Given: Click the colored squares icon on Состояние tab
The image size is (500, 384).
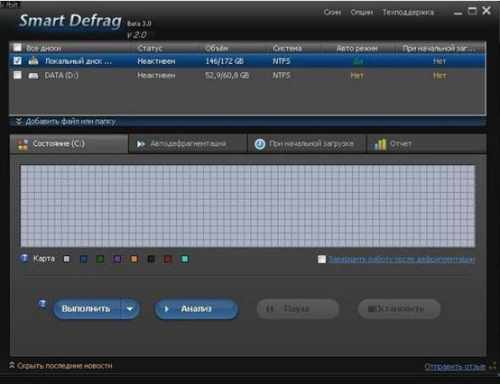Looking at the screenshot, I should [23, 144].
